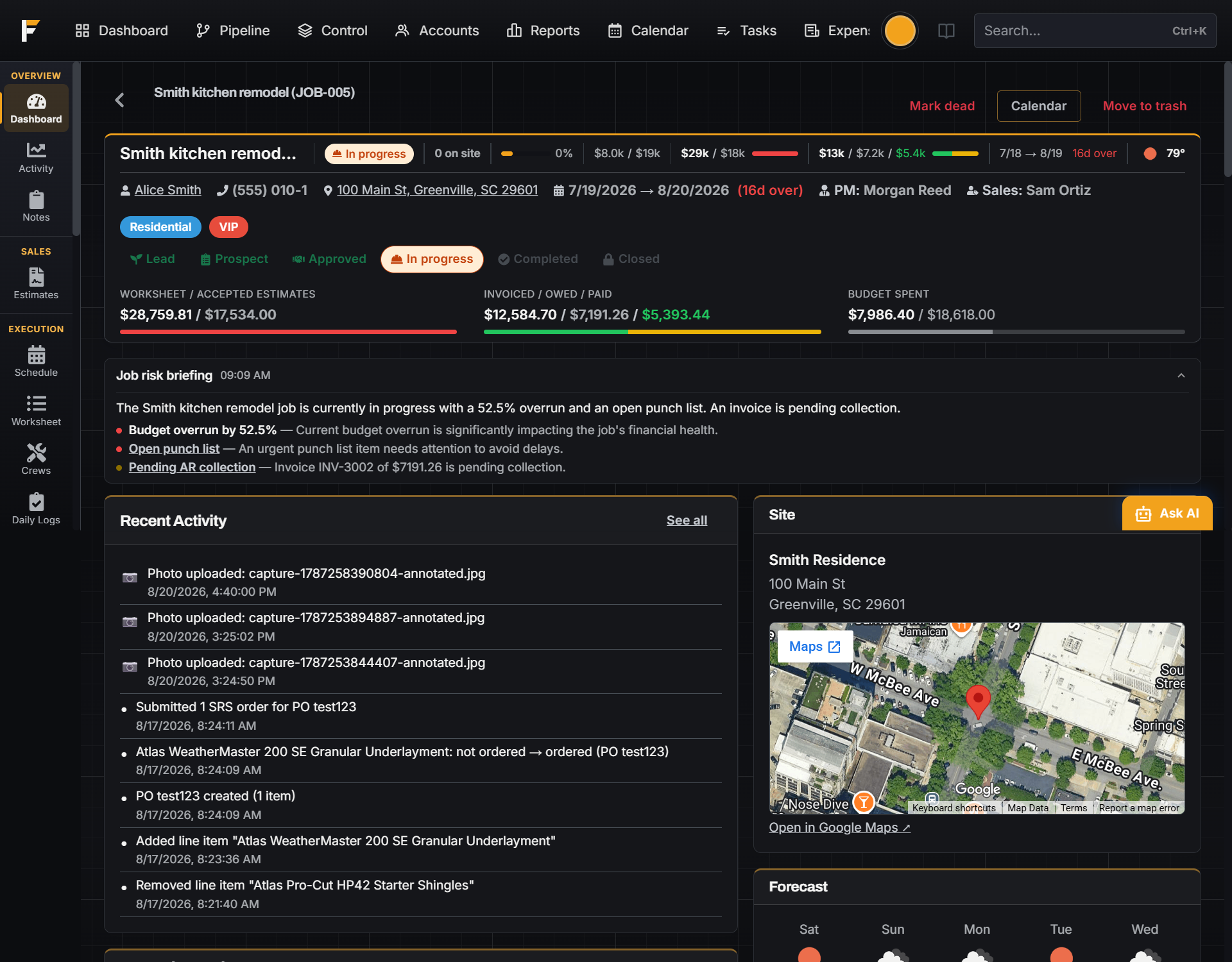
Task: Click the red worksheet estimates progress bar
Action: click(288, 332)
